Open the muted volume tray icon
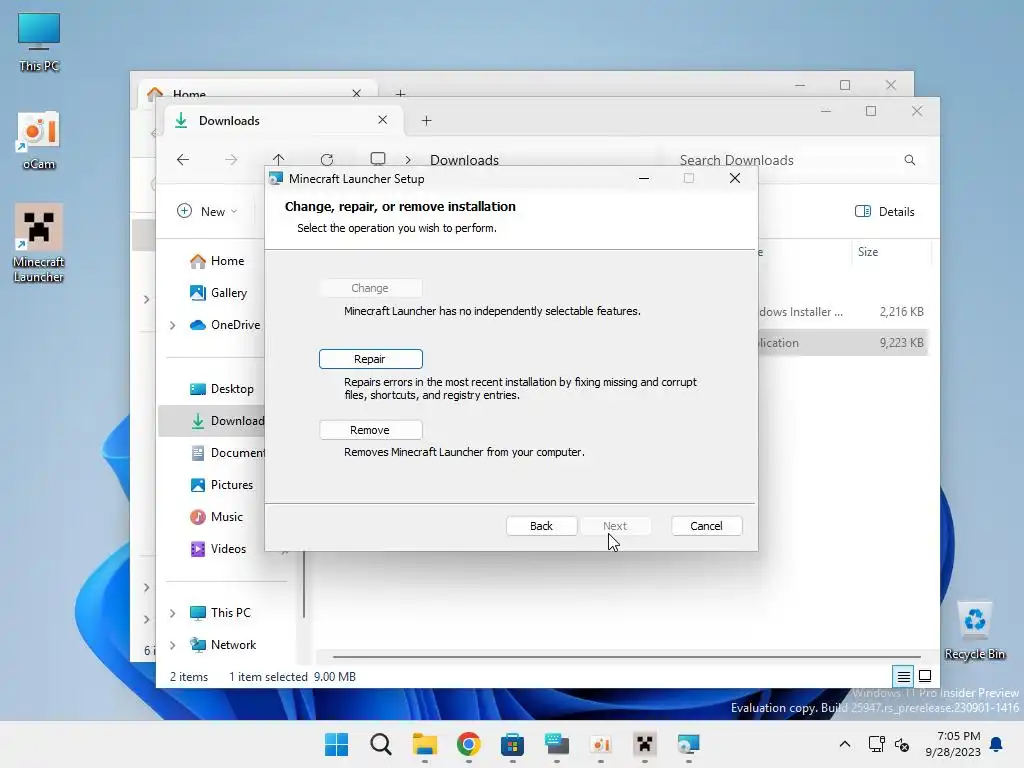Image resolution: width=1024 pixels, height=768 pixels. click(902, 744)
